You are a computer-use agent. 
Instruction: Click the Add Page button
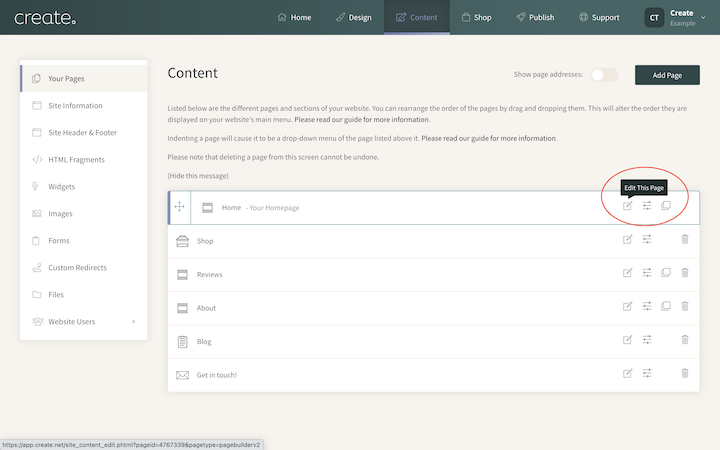tap(667, 75)
